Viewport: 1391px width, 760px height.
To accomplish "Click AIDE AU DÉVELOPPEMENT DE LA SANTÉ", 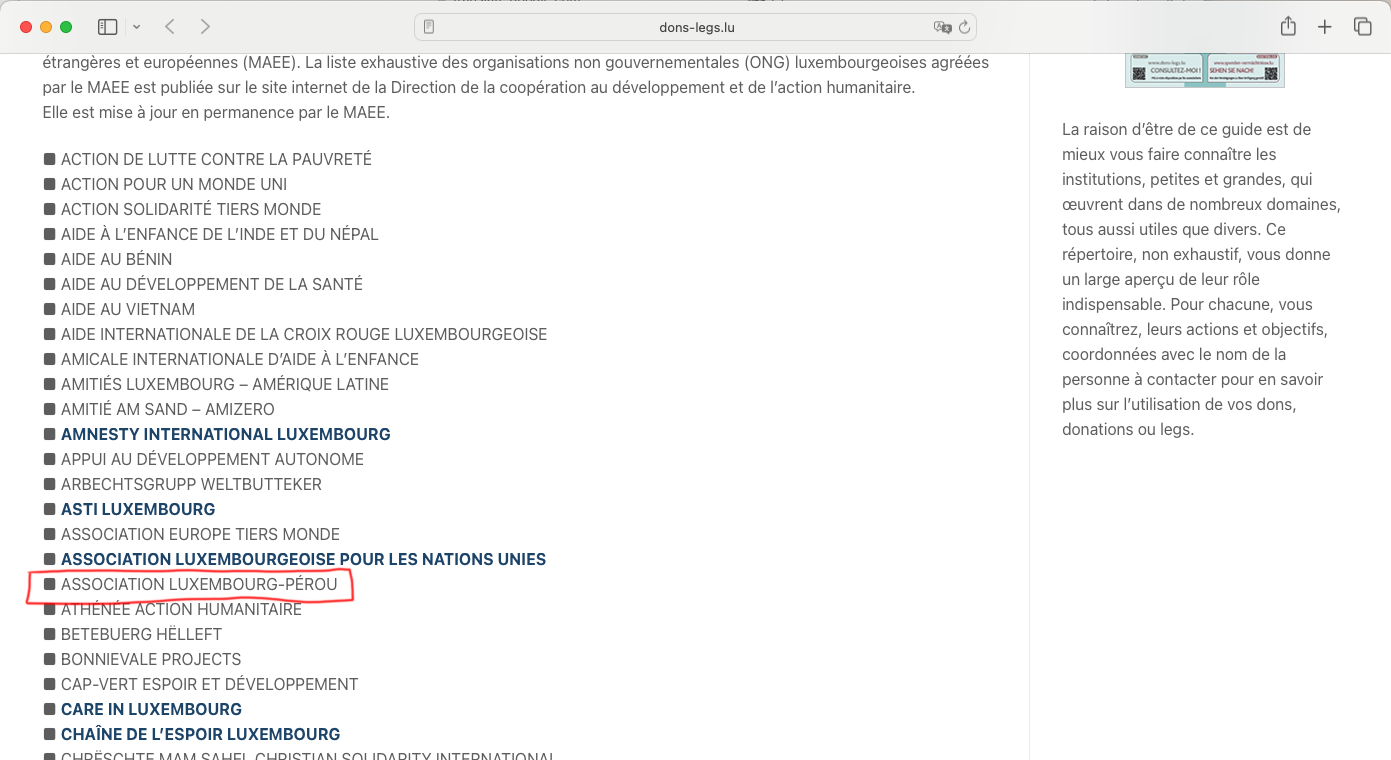I will tap(212, 284).
